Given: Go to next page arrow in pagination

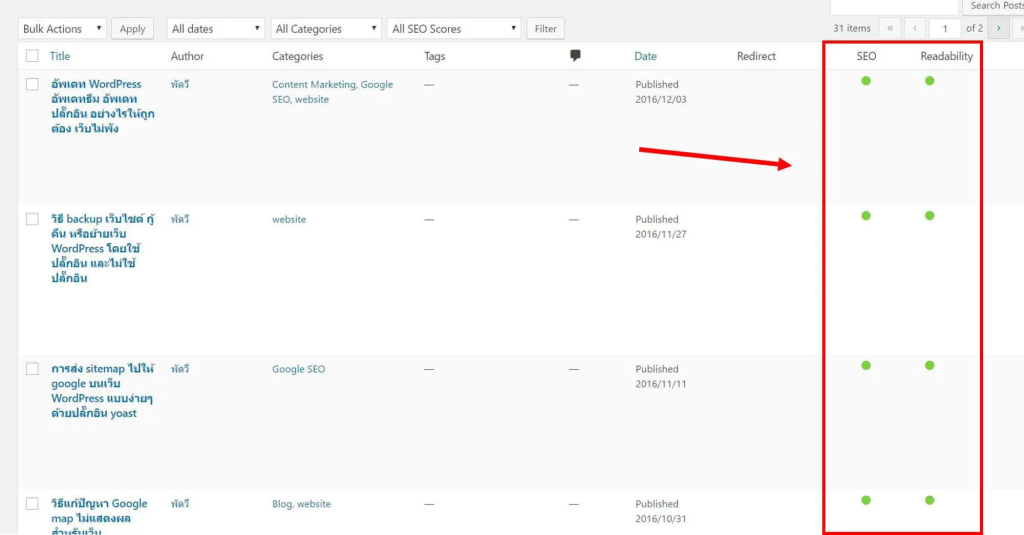Looking at the screenshot, I should pyautogui.click(x=998, y=29).
